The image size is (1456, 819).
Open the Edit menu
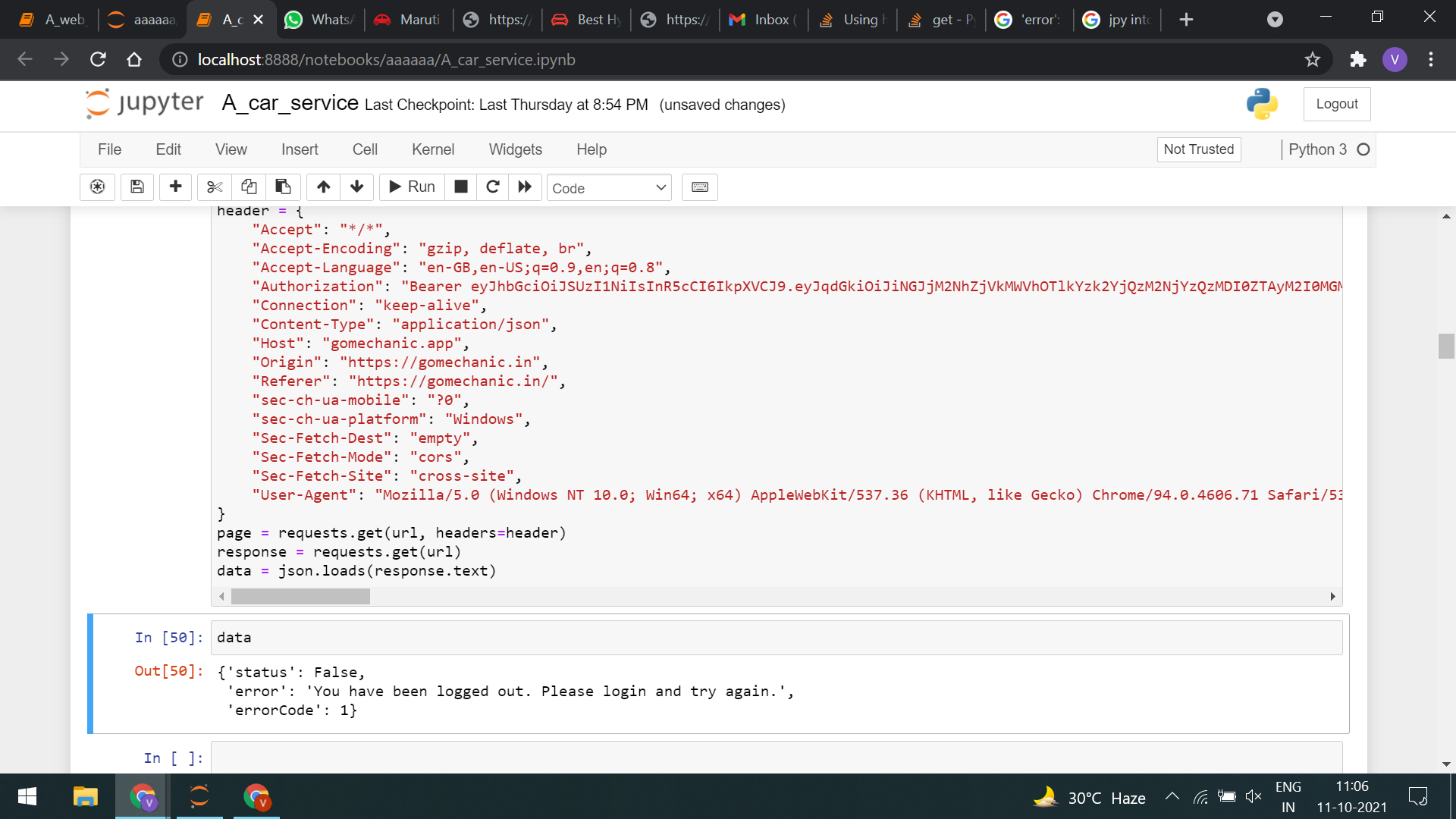pos(168,149)
